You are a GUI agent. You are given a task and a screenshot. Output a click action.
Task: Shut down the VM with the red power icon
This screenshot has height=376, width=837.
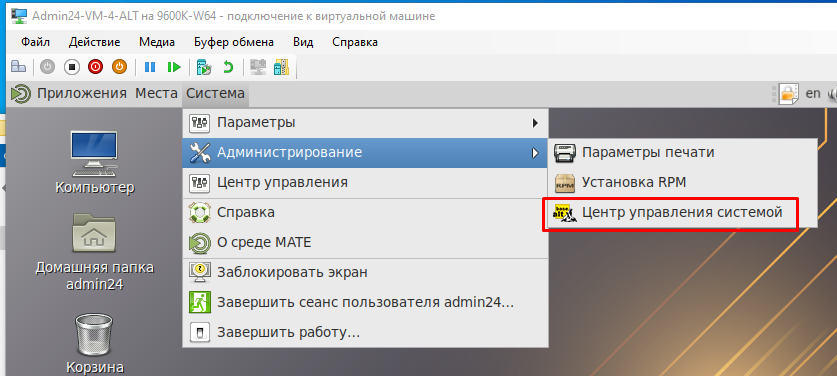96,67
